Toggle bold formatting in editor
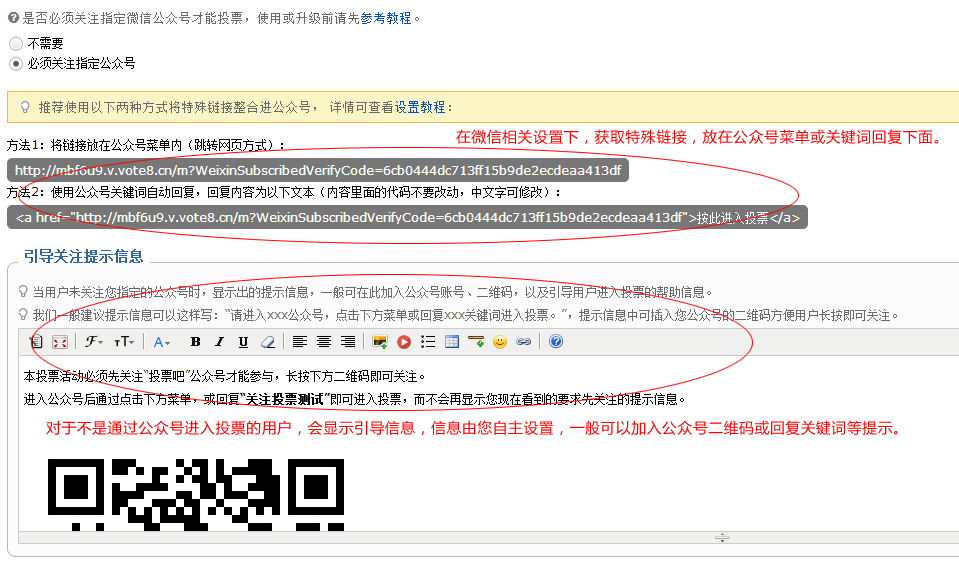 (x=196, y=342)
